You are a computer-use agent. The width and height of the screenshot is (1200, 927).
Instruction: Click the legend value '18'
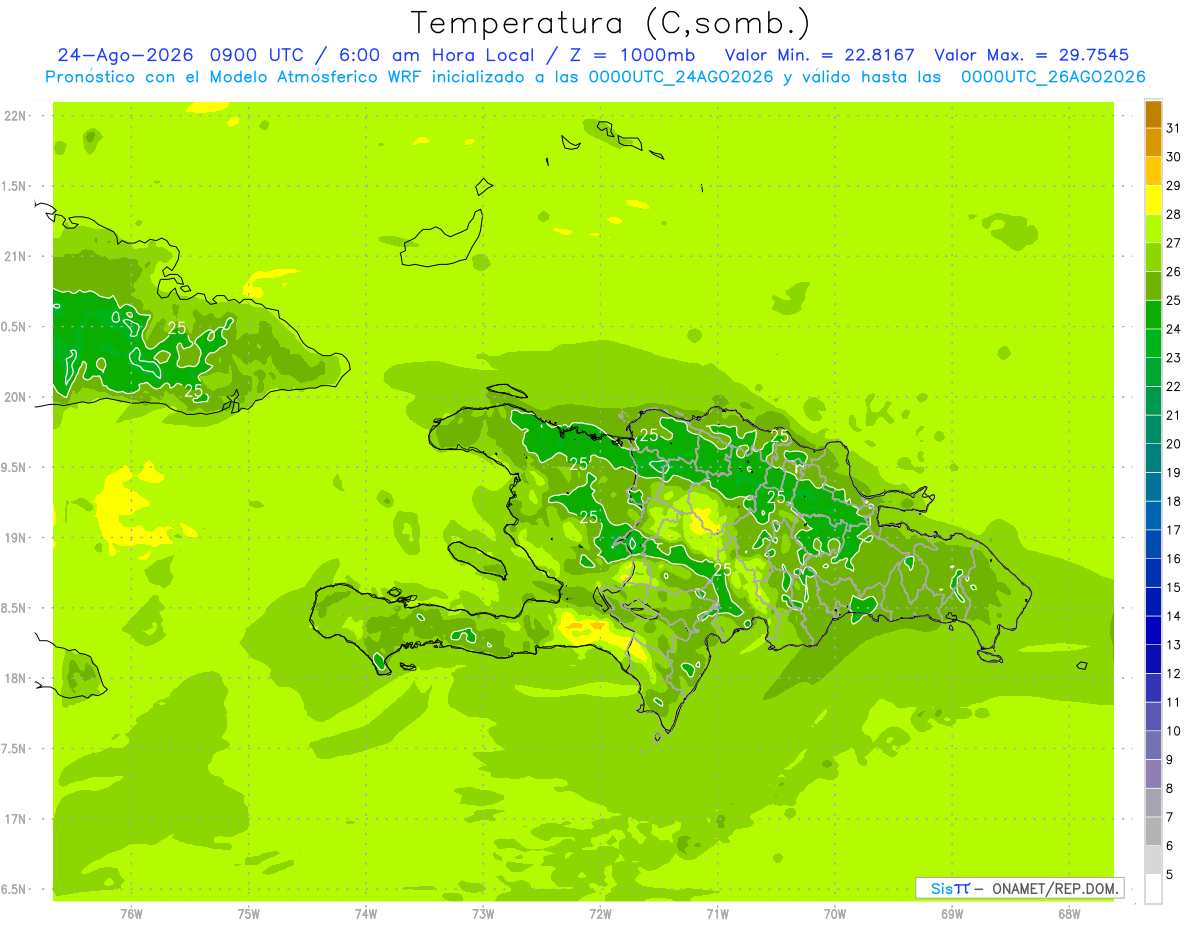(1173, 502)
